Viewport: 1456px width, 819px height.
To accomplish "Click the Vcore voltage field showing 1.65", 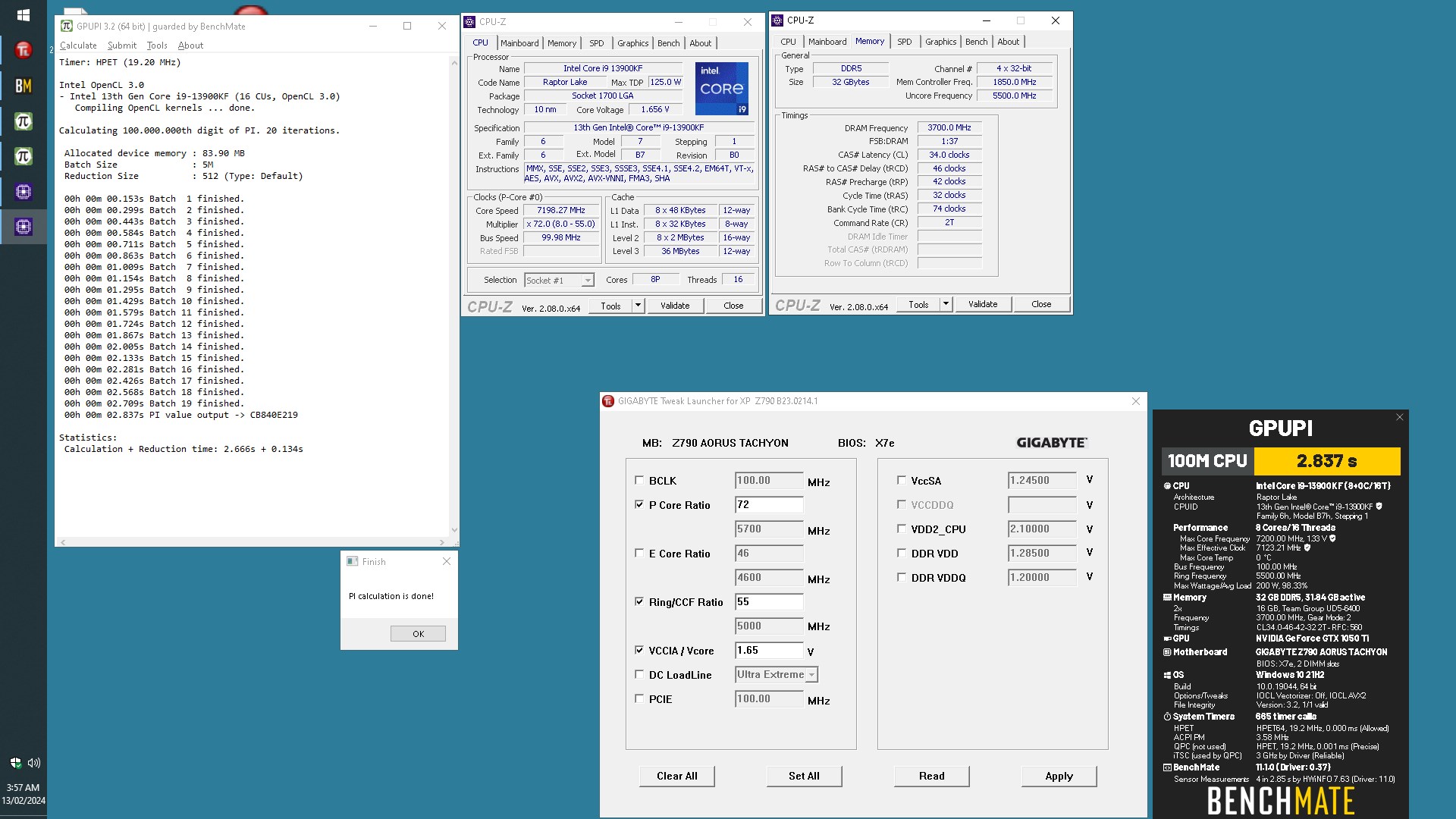I will pos(769,650).
